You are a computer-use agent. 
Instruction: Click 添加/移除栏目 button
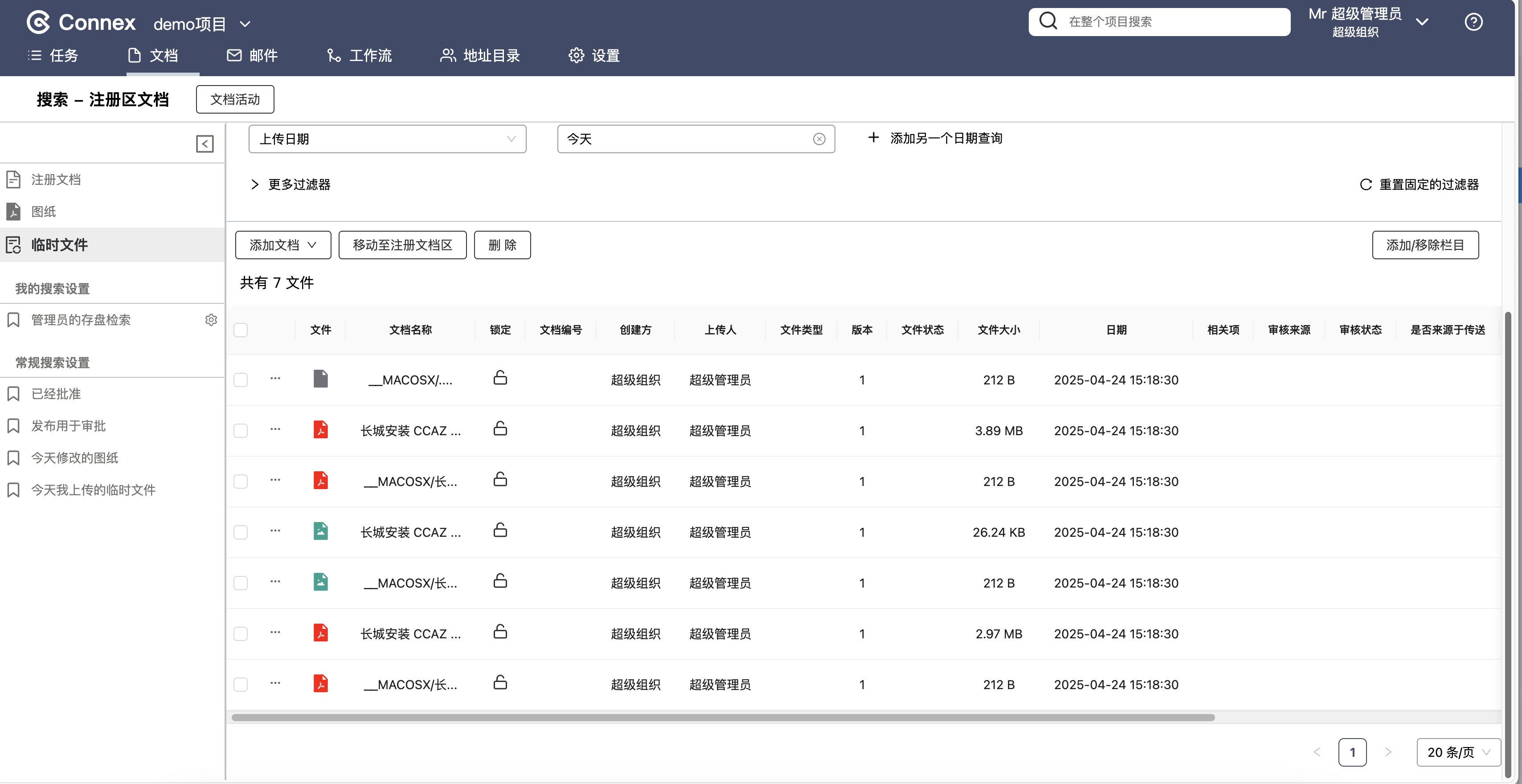point(1424,245)
